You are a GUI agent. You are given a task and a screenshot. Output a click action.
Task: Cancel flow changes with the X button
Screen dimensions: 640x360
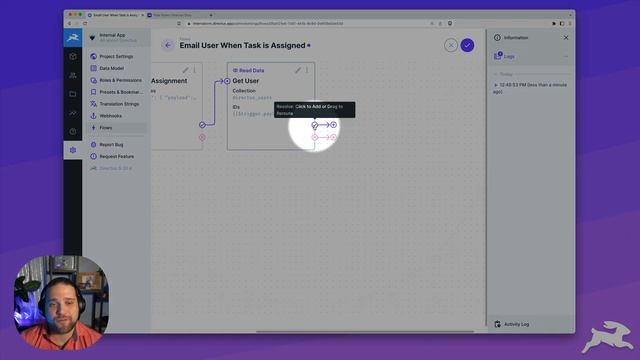451,45
